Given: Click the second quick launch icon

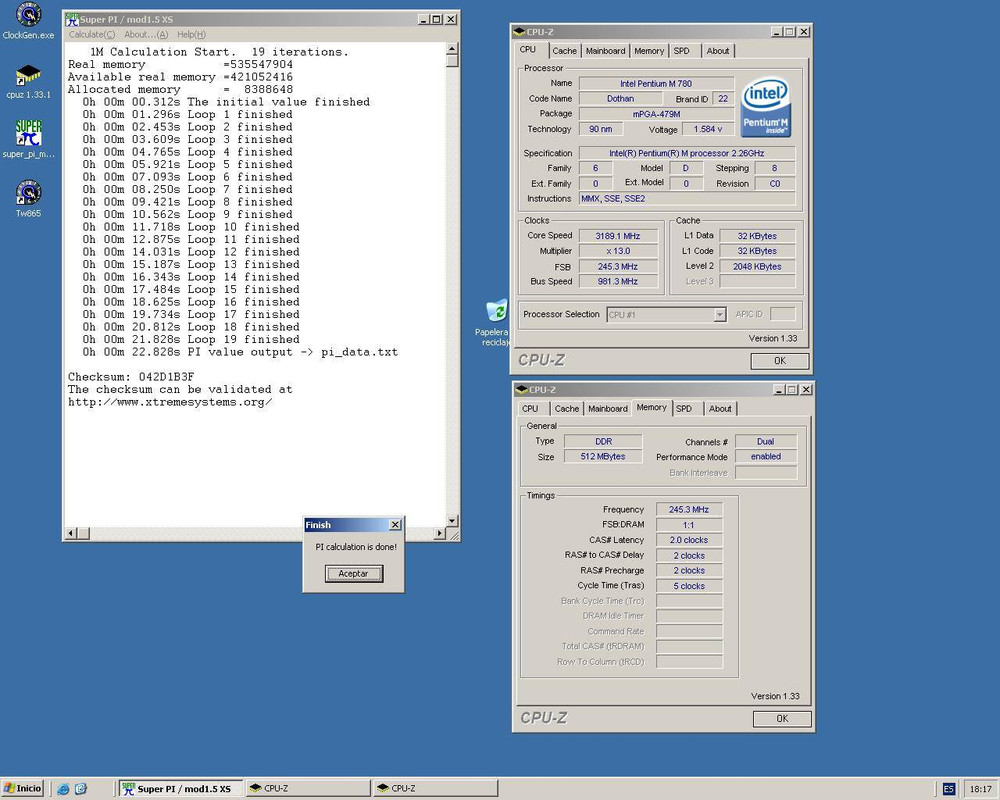Looking at the screenshot, I should 80,789.
